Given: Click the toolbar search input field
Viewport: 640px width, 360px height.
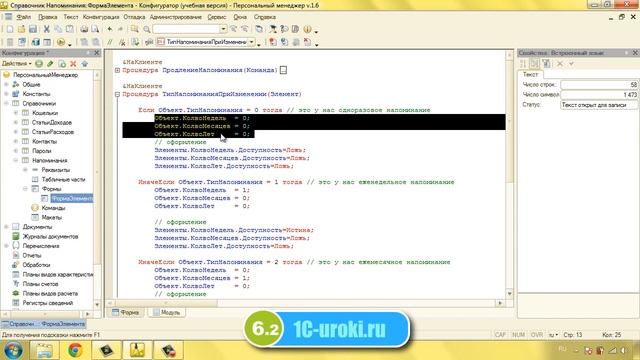Looking at the screenshot, I should [186, 29].
